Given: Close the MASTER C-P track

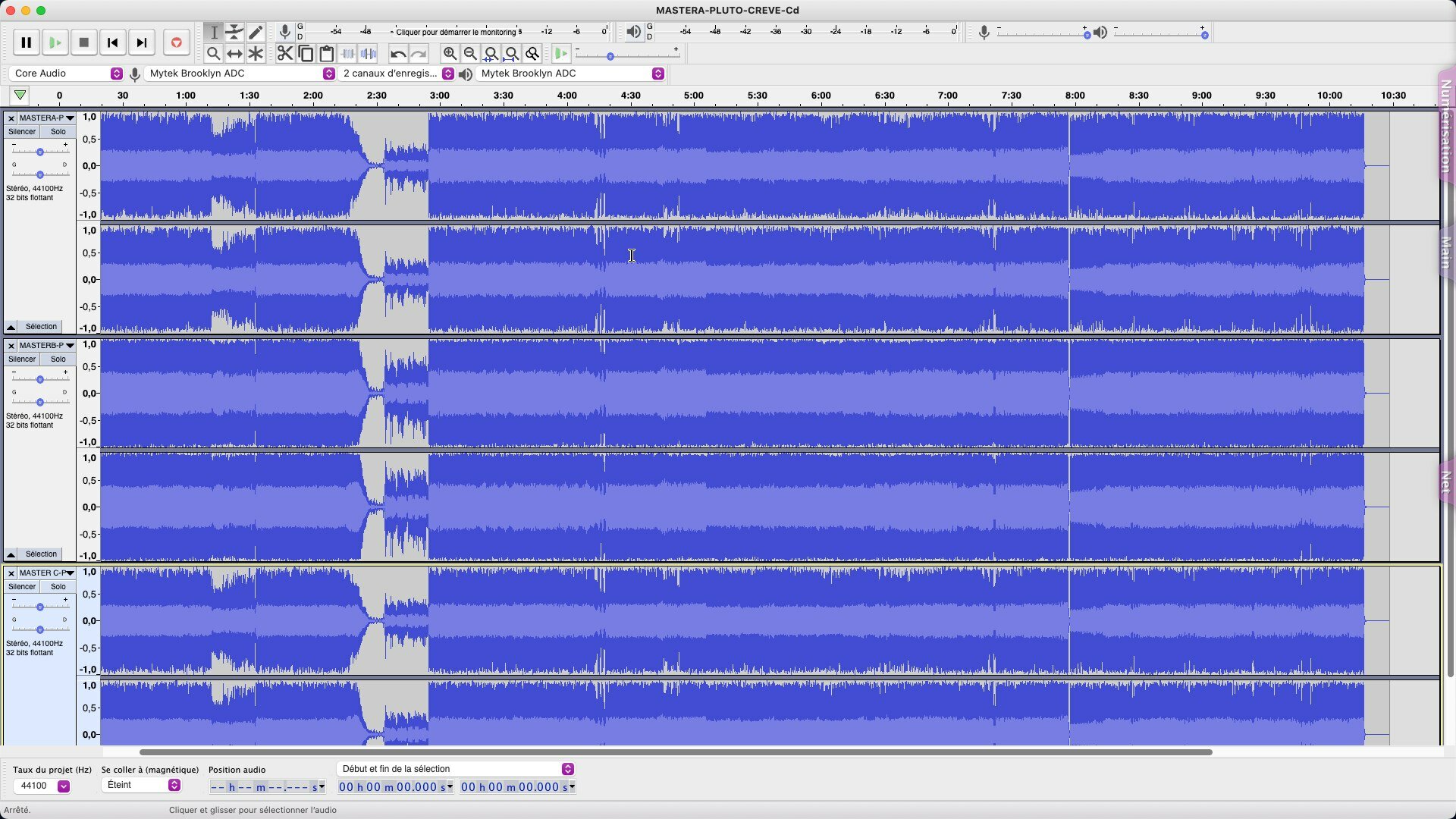Looking at the screenshot, I should pos(11,573).
